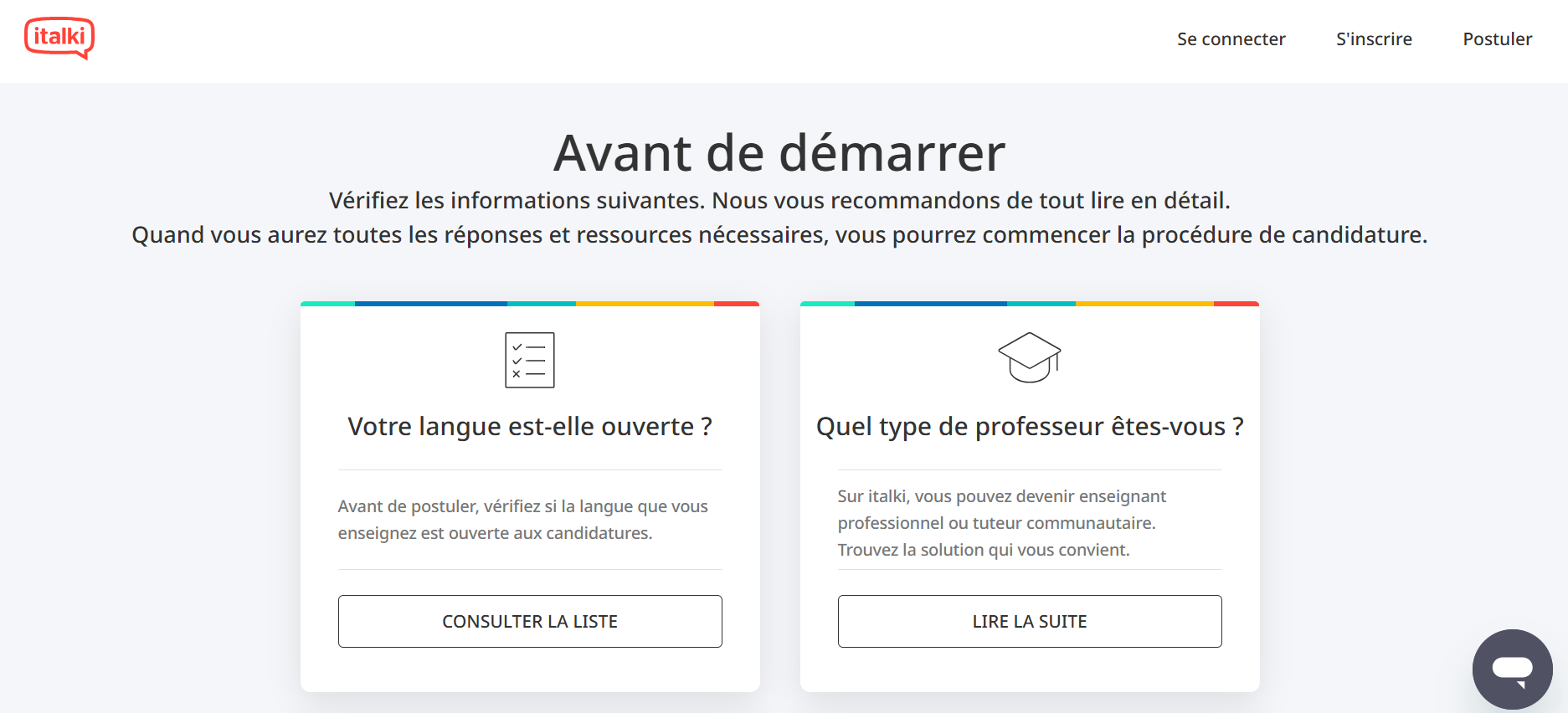Click the chat message icon at bottom right
1568x713 pixels.
[x=1512, y=669]
